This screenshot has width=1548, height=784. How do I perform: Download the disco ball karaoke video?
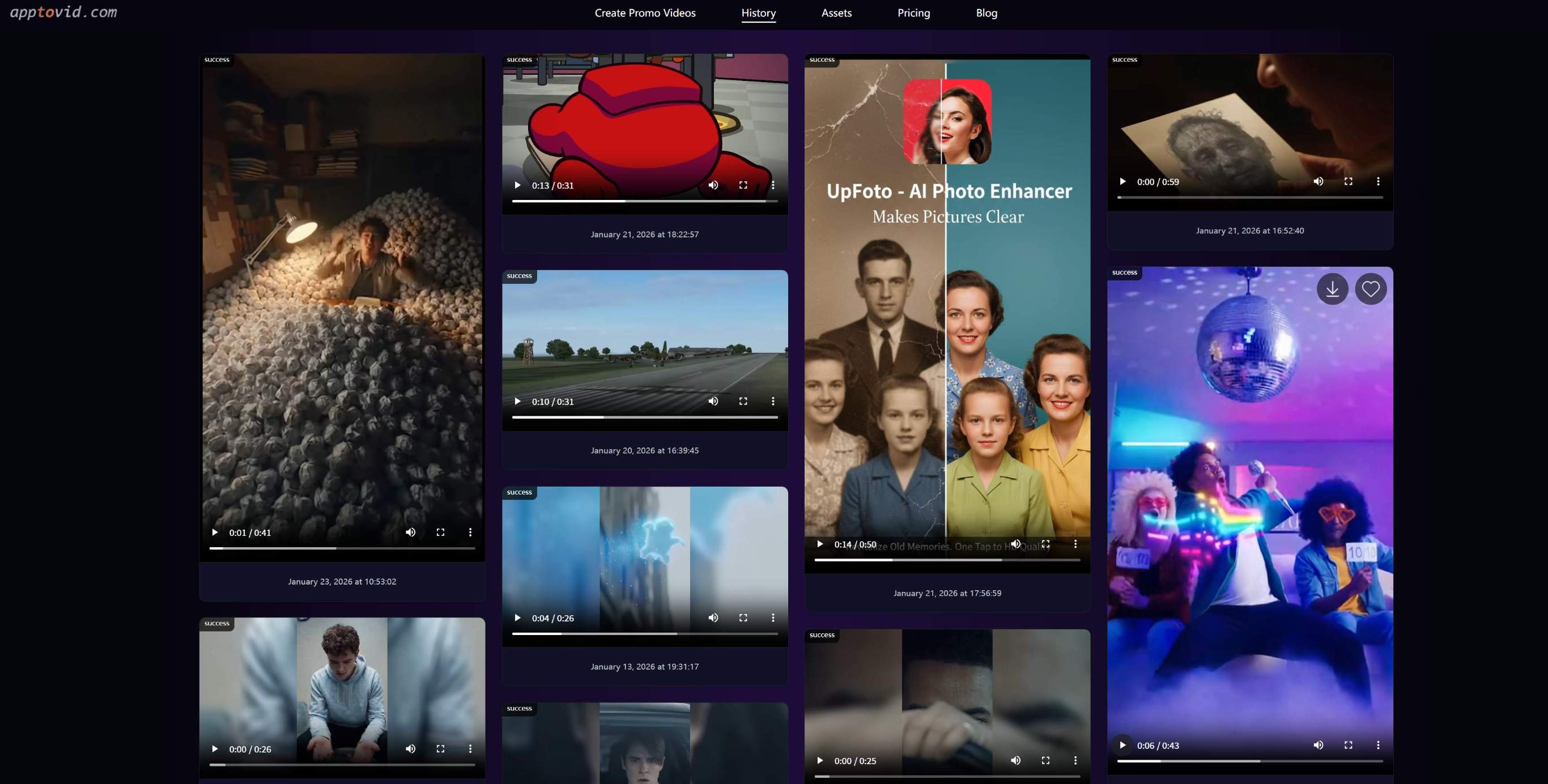click(x=1332, y=289)
